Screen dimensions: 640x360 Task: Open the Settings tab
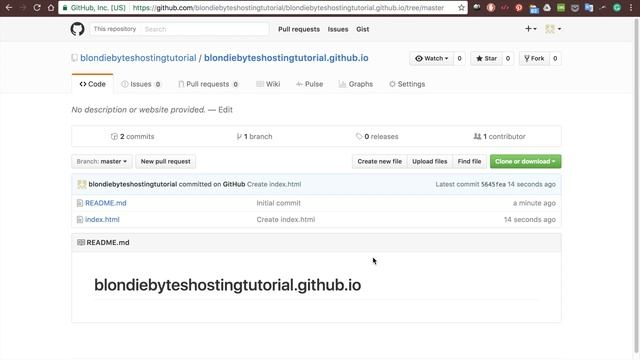pos(407,84)
